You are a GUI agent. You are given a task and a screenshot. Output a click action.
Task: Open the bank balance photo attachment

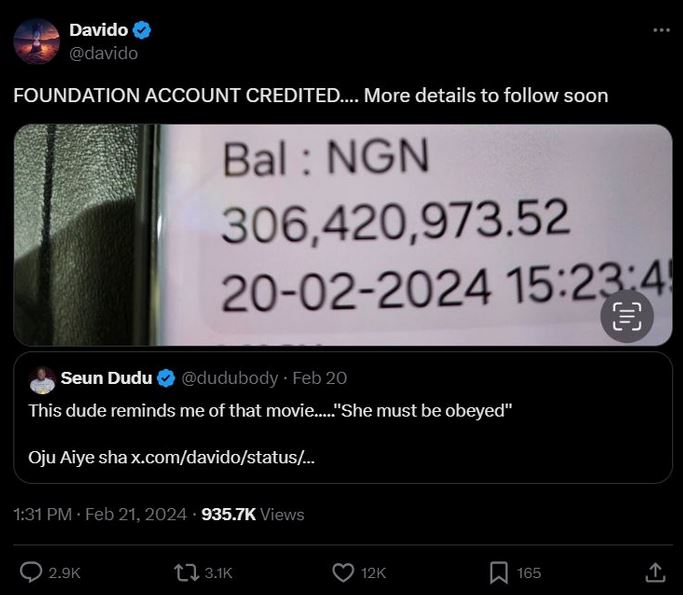click(x=343, y=235)
